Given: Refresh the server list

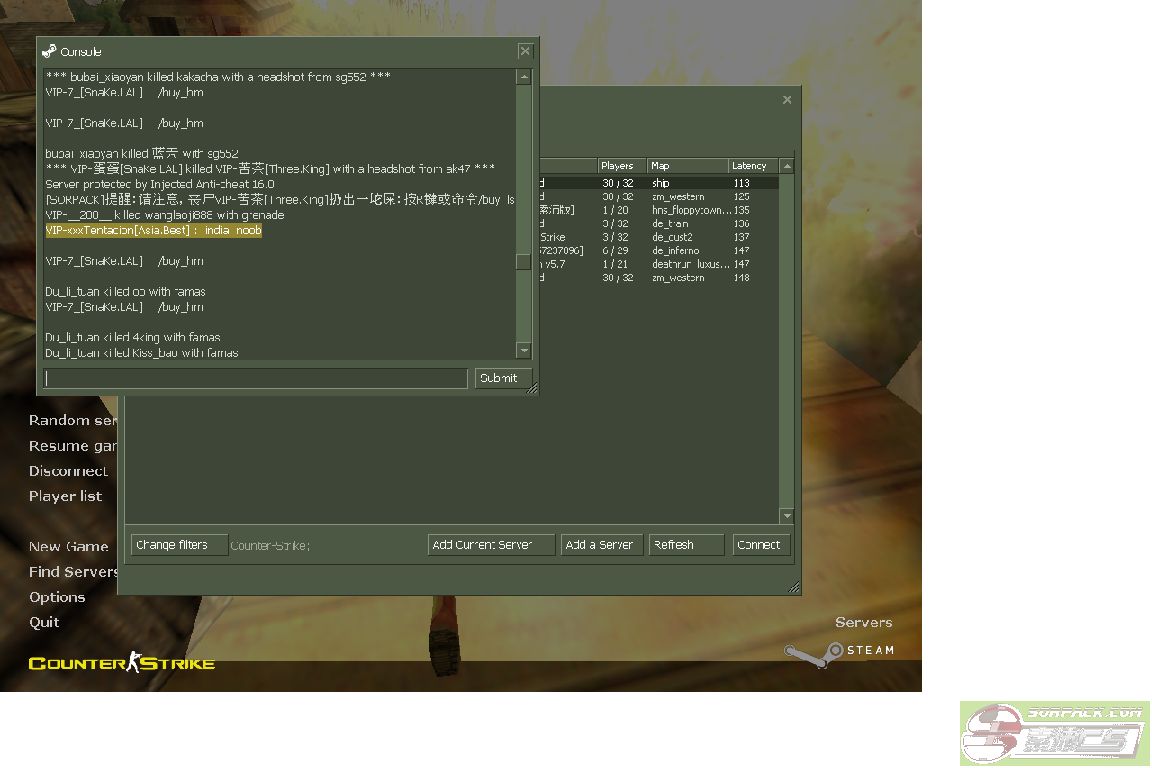Looking at the screenshot, I should point(685,545).
